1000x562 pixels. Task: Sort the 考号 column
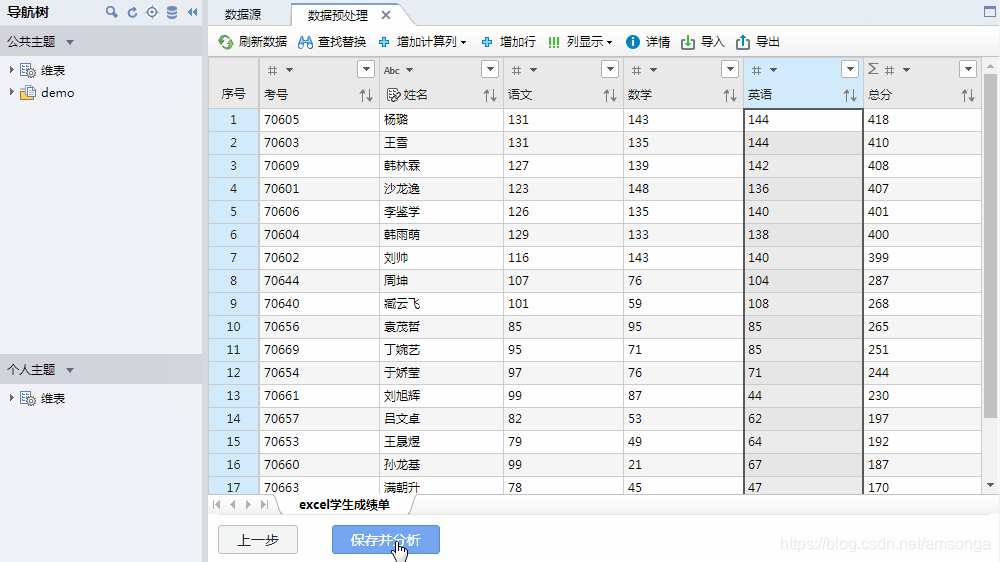pos(365,96)
